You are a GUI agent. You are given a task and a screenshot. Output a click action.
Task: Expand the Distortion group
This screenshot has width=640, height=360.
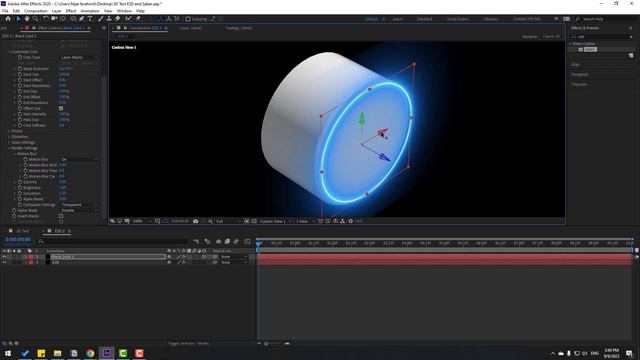(x=9, y=137)
